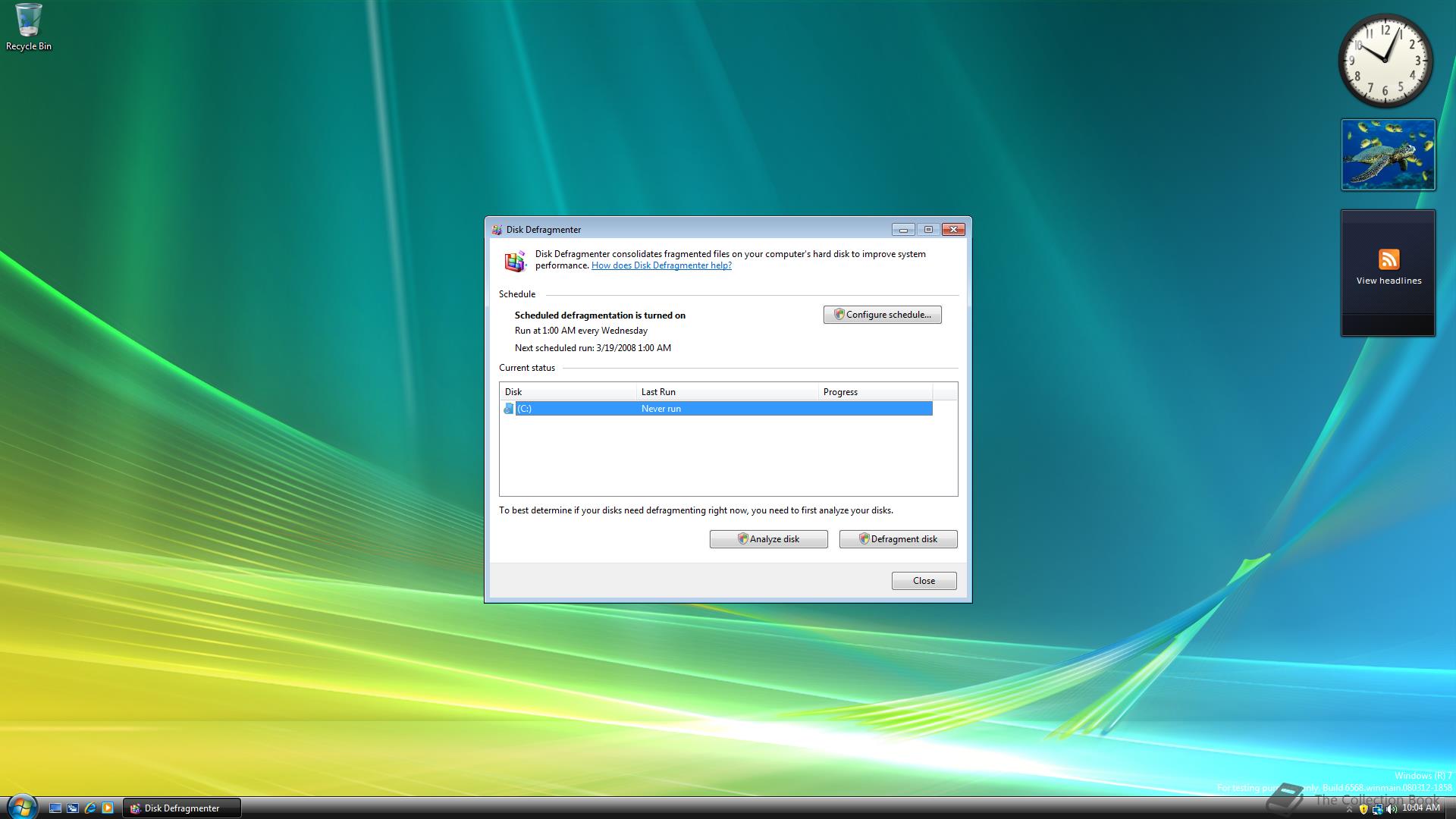Click the Disk column header
1456x819 pixels.
pyautogui.click(x=568, y=392)
